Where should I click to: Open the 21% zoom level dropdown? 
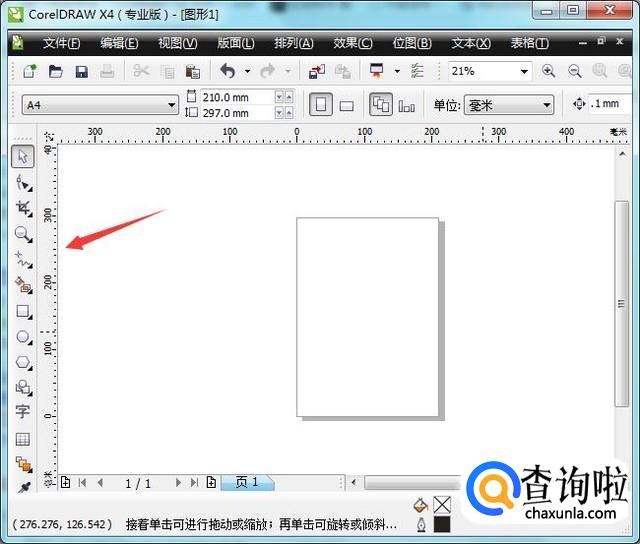point(524,72)
